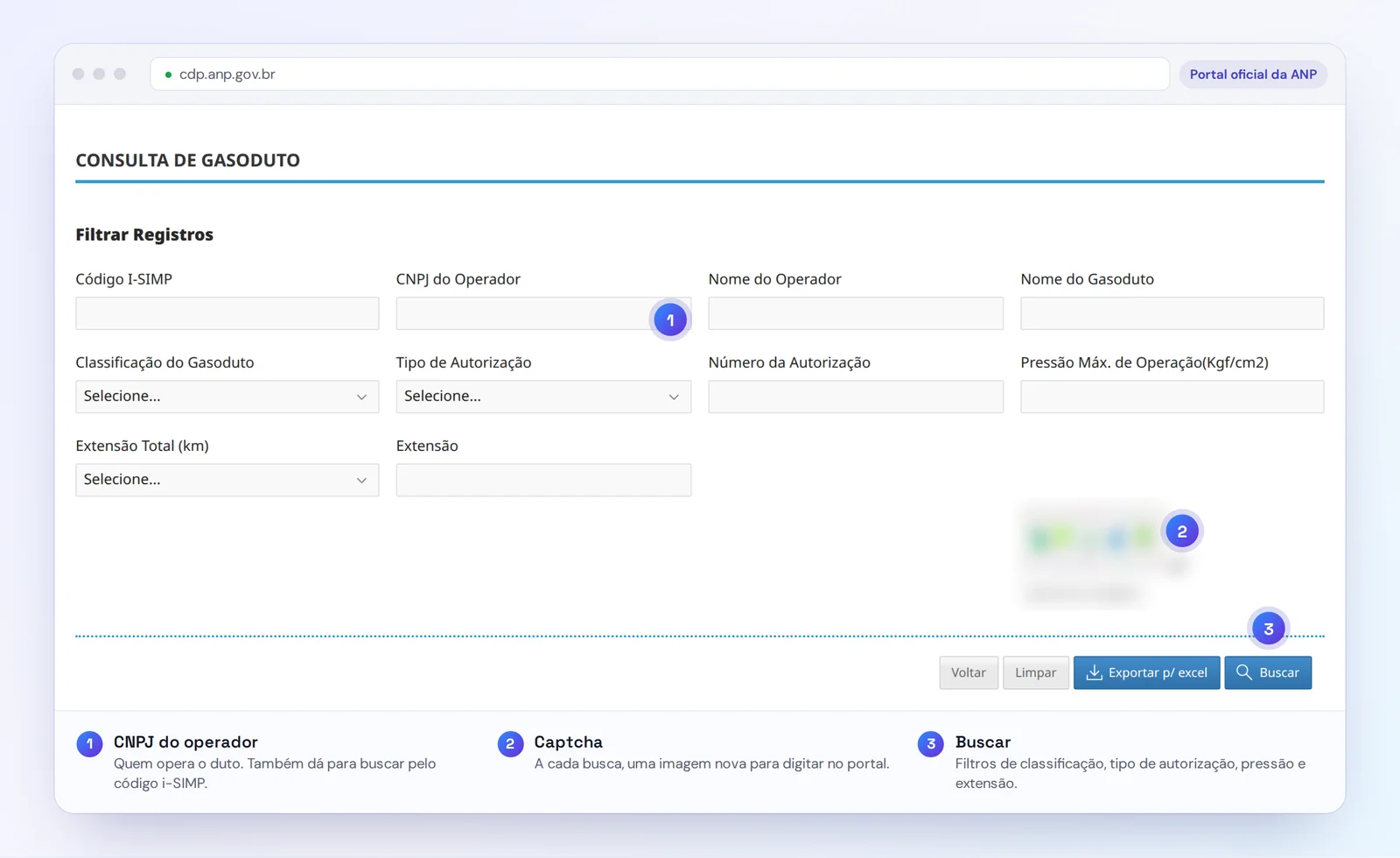This screenshot has height=858, width=1400.
Task: Click the Buscar legend title
Action: [983, 742]
